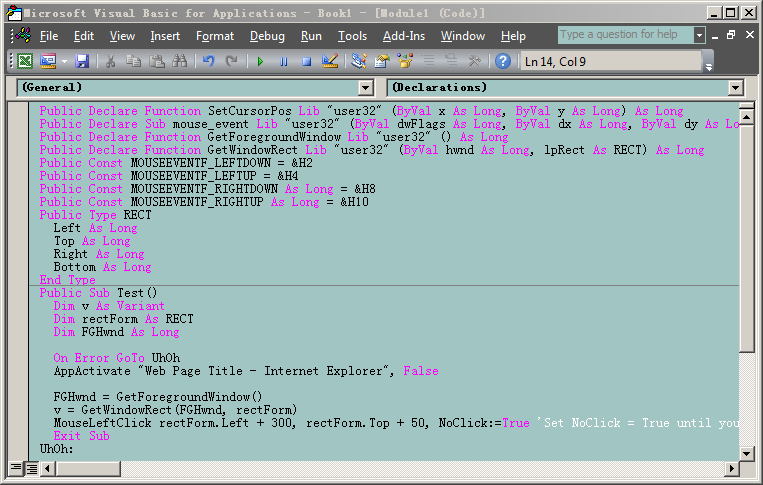Click the Copy icon in the toolbar

pyautogui.click(x=133, y=61)
